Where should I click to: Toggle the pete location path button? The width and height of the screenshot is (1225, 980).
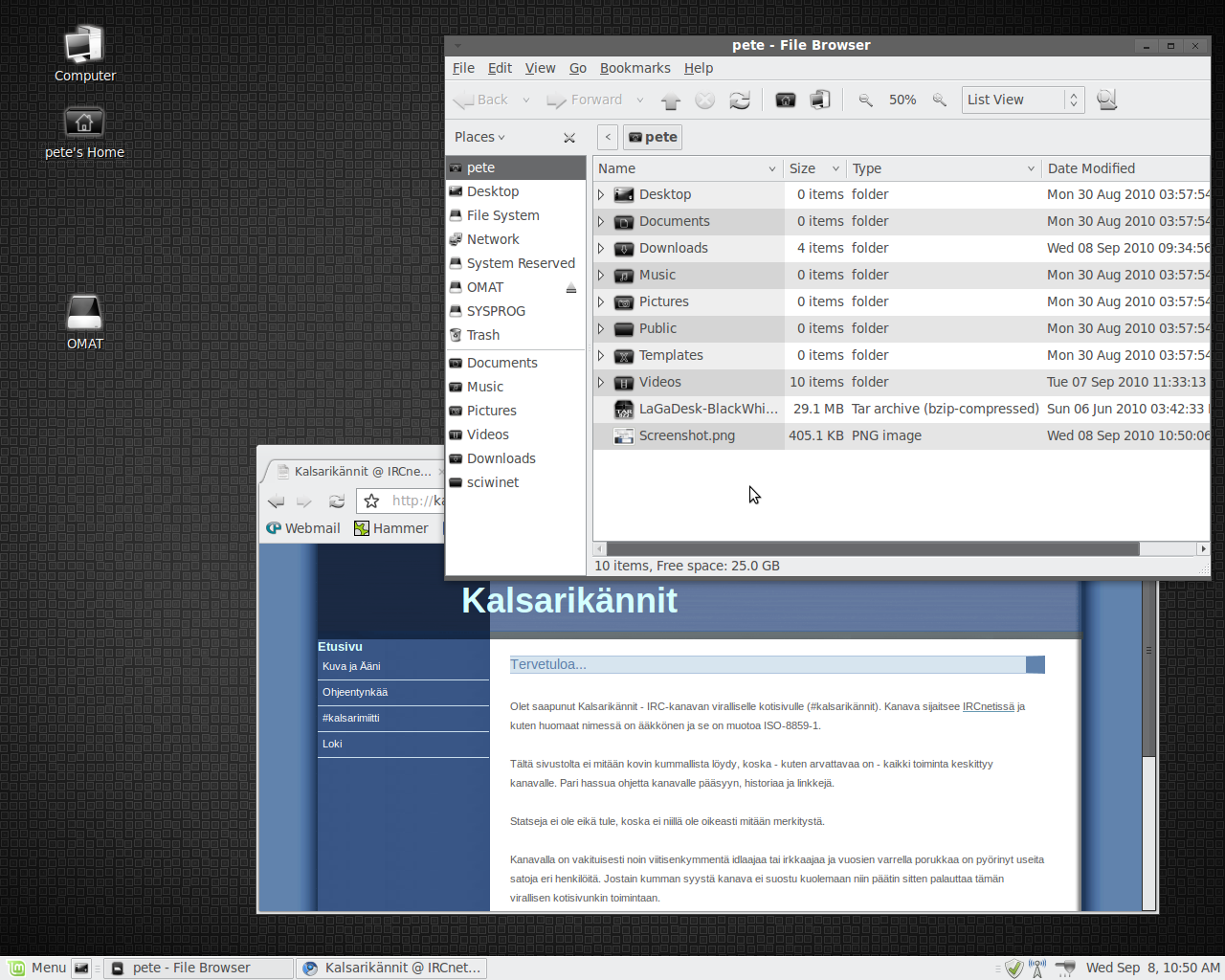click(653, 137)
